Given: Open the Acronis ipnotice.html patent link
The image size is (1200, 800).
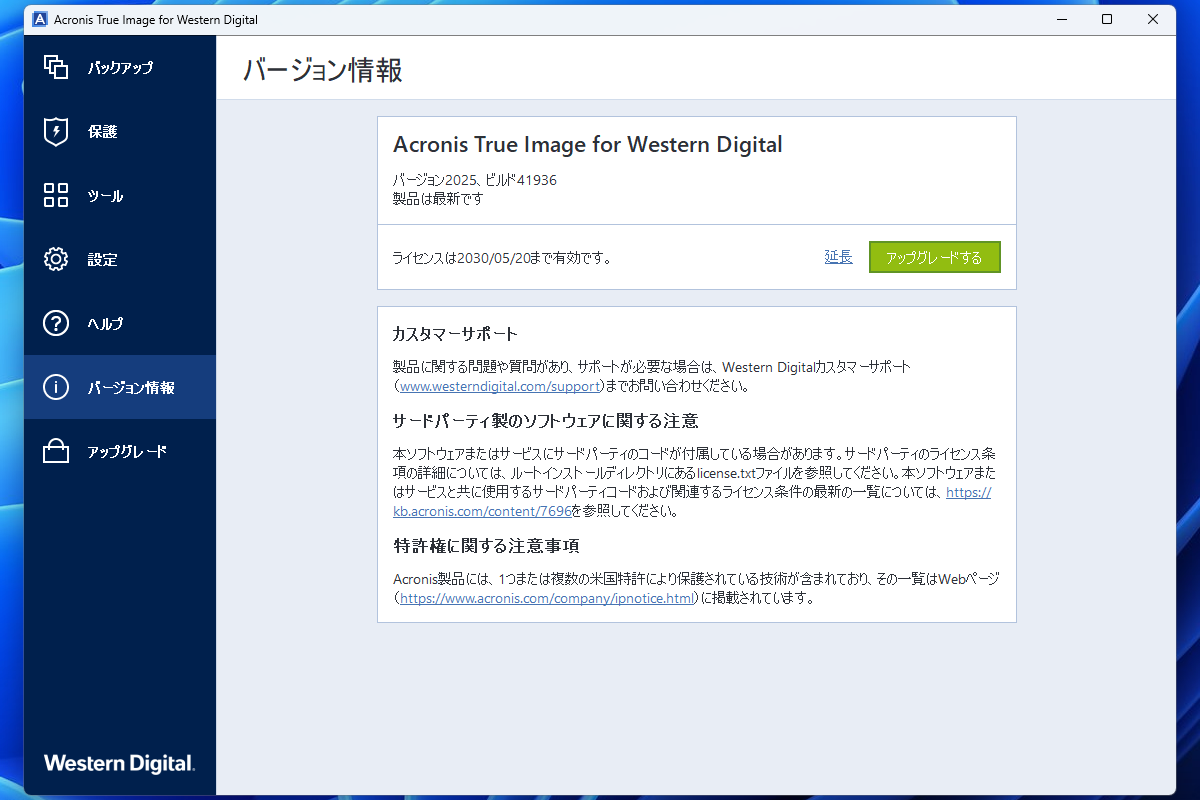Looking at the screenshot, I should (546, 598).
